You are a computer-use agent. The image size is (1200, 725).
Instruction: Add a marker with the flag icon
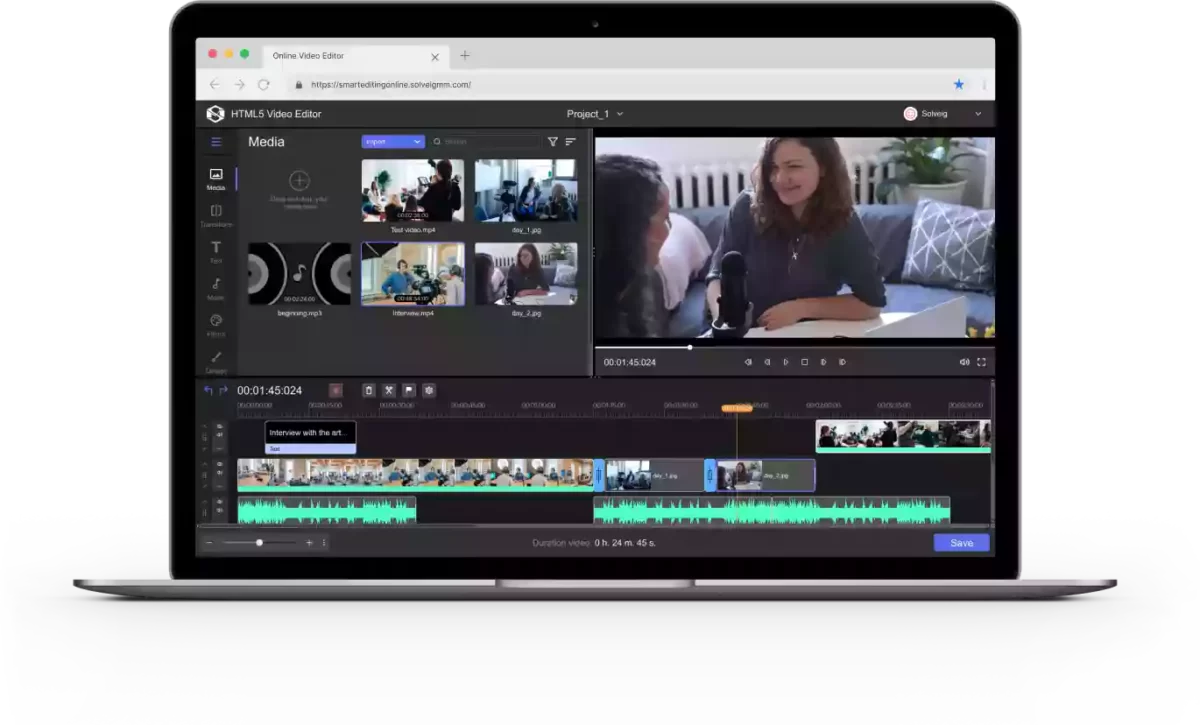click(x=408, y=390)
